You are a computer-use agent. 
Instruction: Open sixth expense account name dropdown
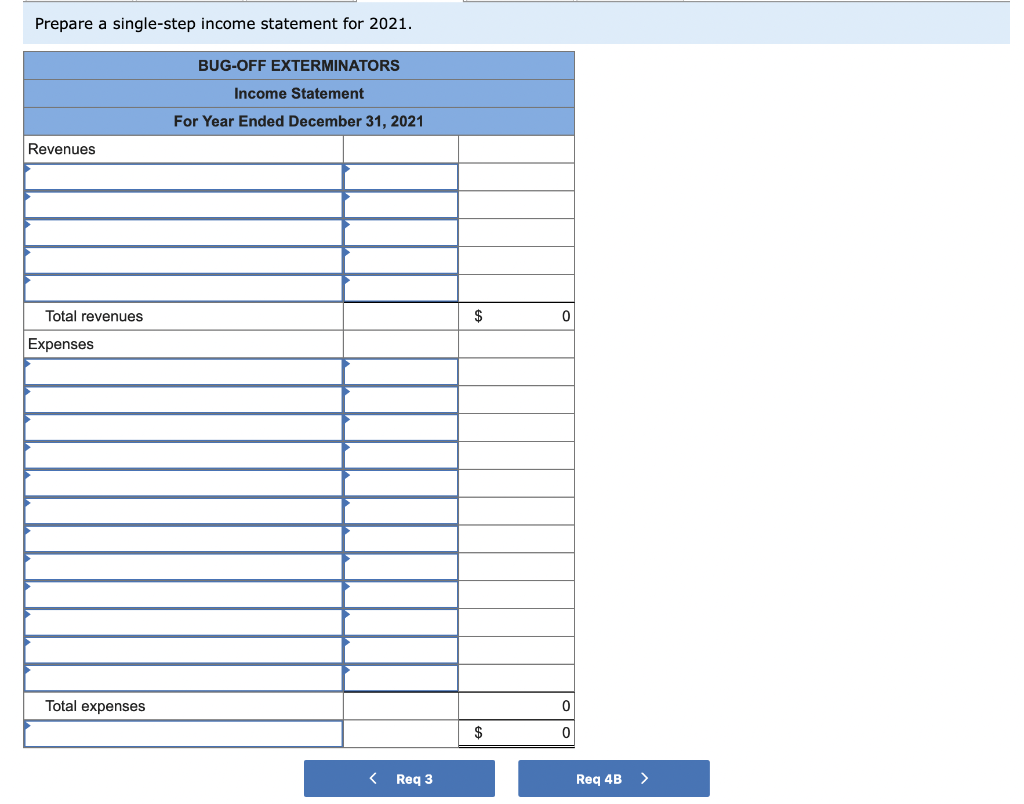click(184, 511)
